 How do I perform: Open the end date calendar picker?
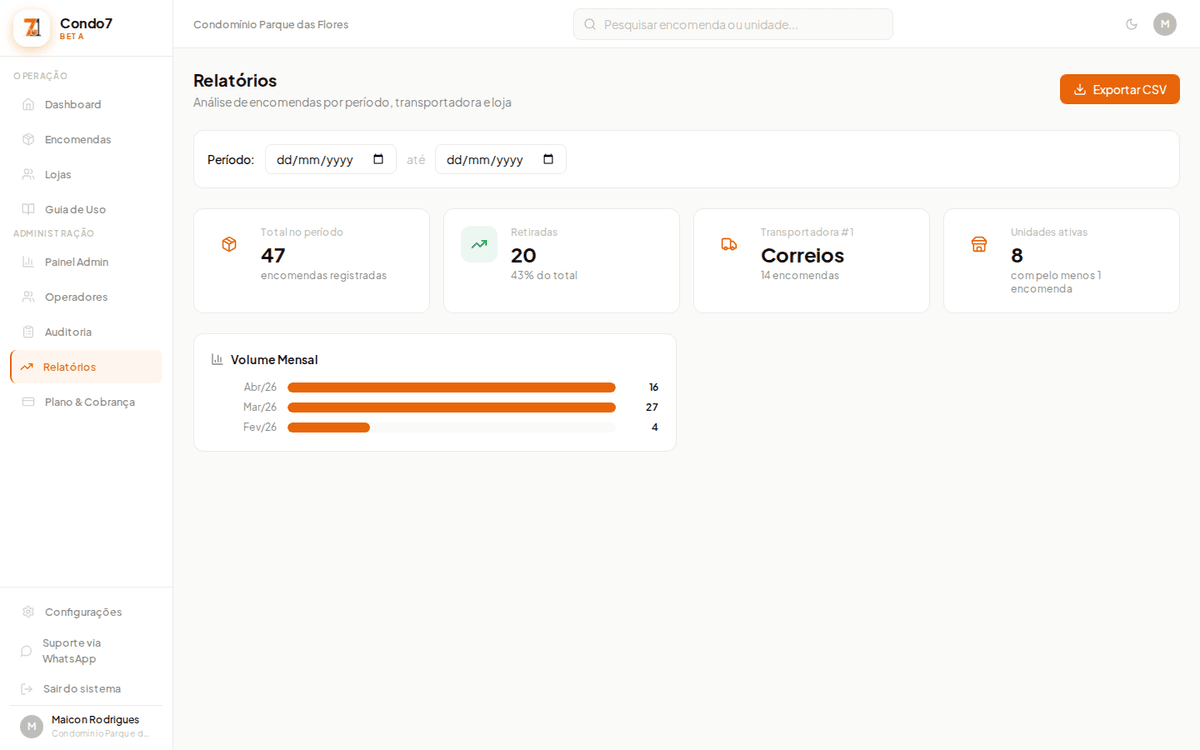[548, 159]
